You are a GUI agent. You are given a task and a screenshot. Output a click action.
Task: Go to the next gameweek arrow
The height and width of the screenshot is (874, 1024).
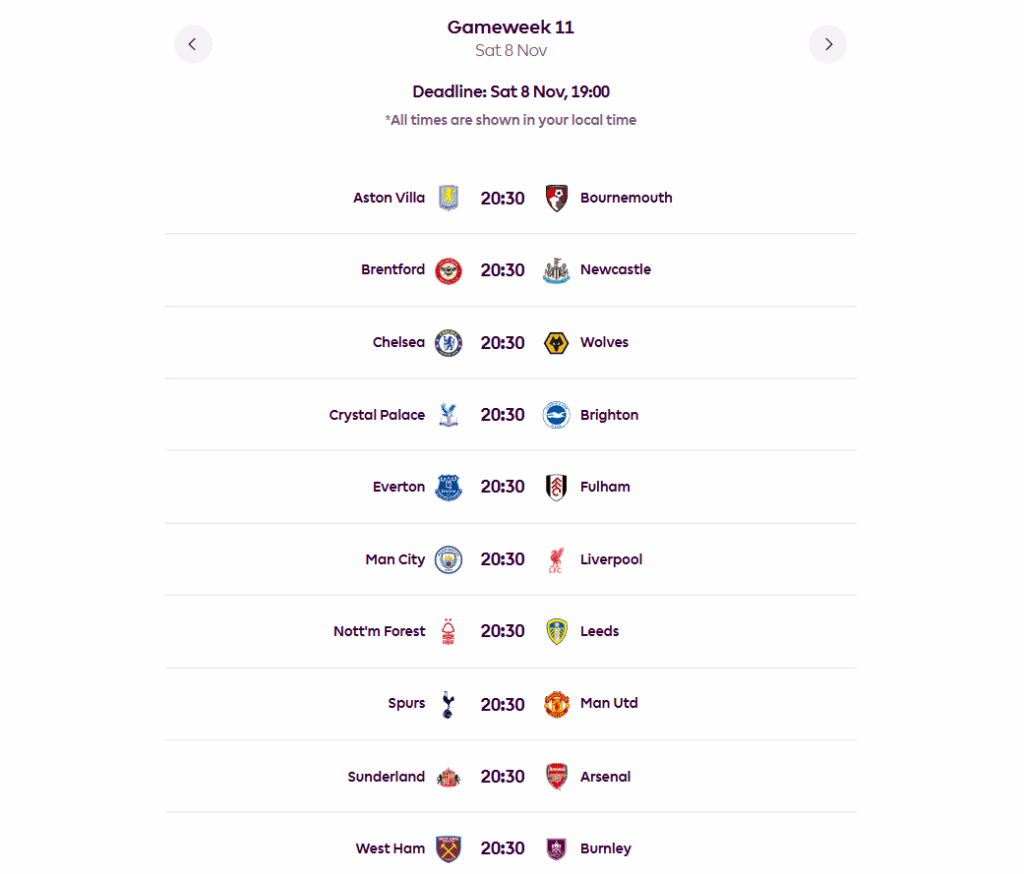point(828,44)
